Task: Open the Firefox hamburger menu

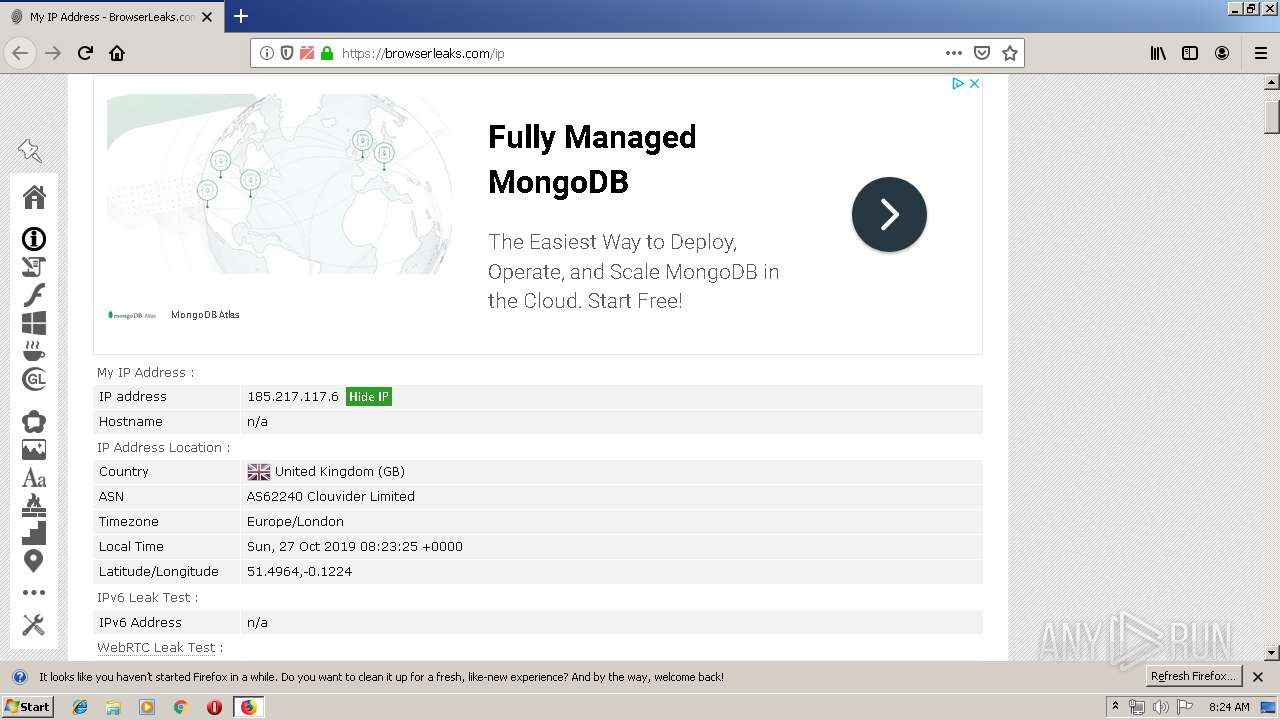Action: [1261, 53]
